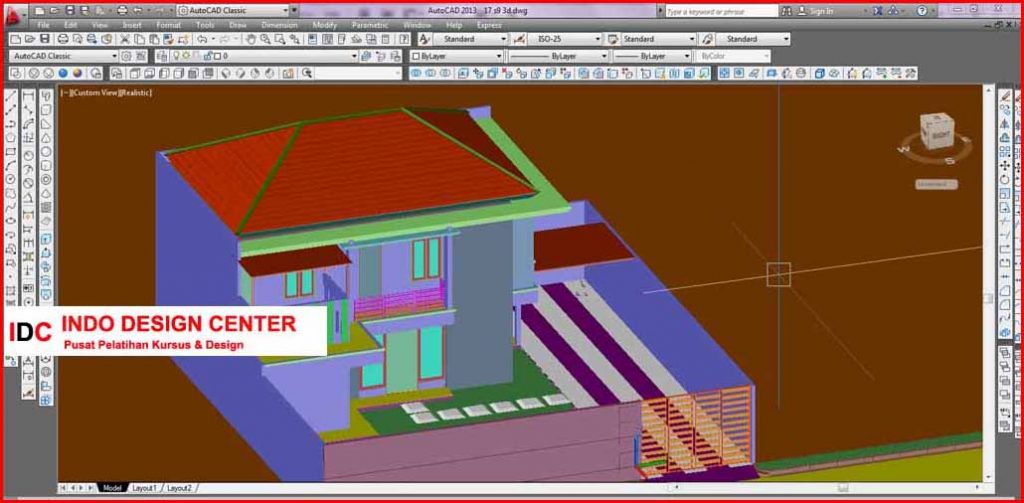Click the Help question mark toolbar icon
Screen dimensions: 1024x503
pyautogui.click(x=405, y=39)
